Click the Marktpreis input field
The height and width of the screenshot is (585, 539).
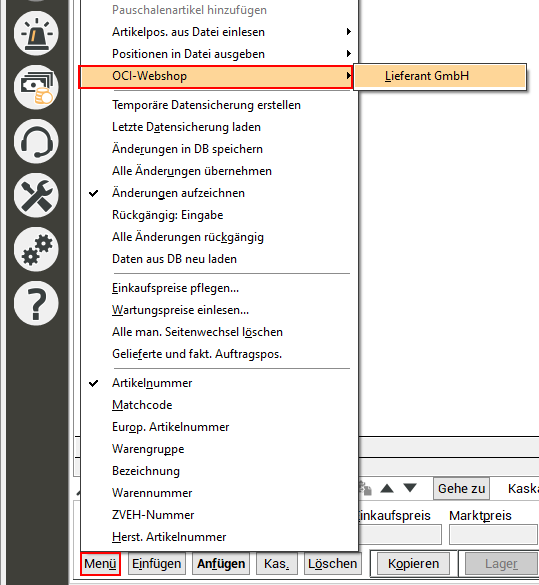click(493, 535)
